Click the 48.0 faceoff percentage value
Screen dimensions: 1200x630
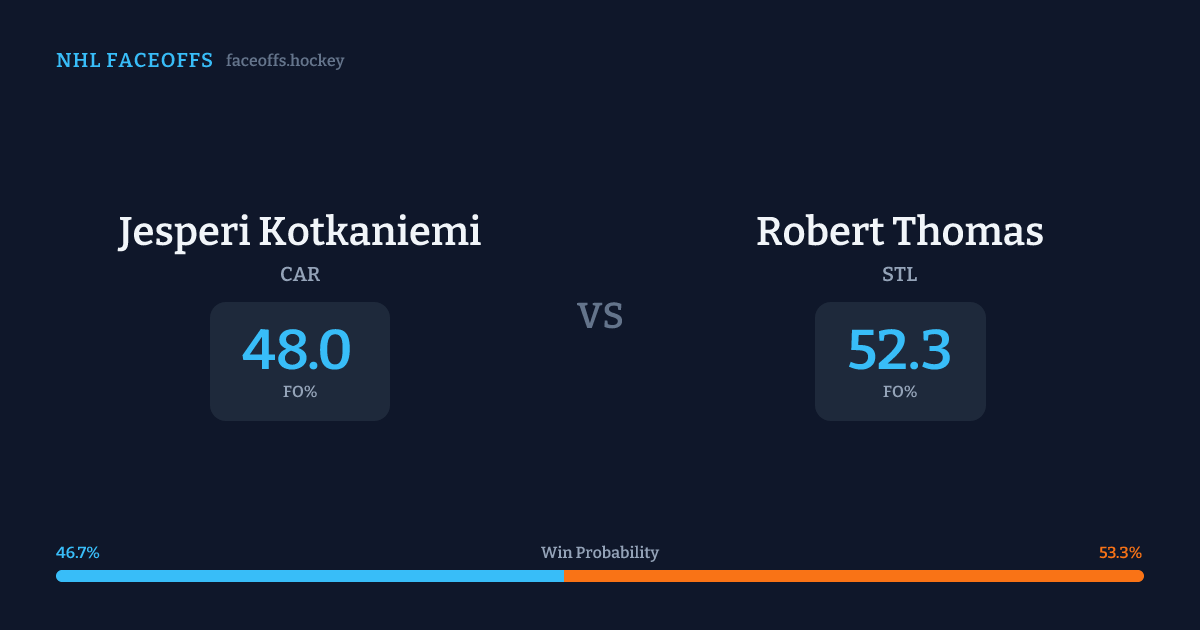[x=297, y=350]
